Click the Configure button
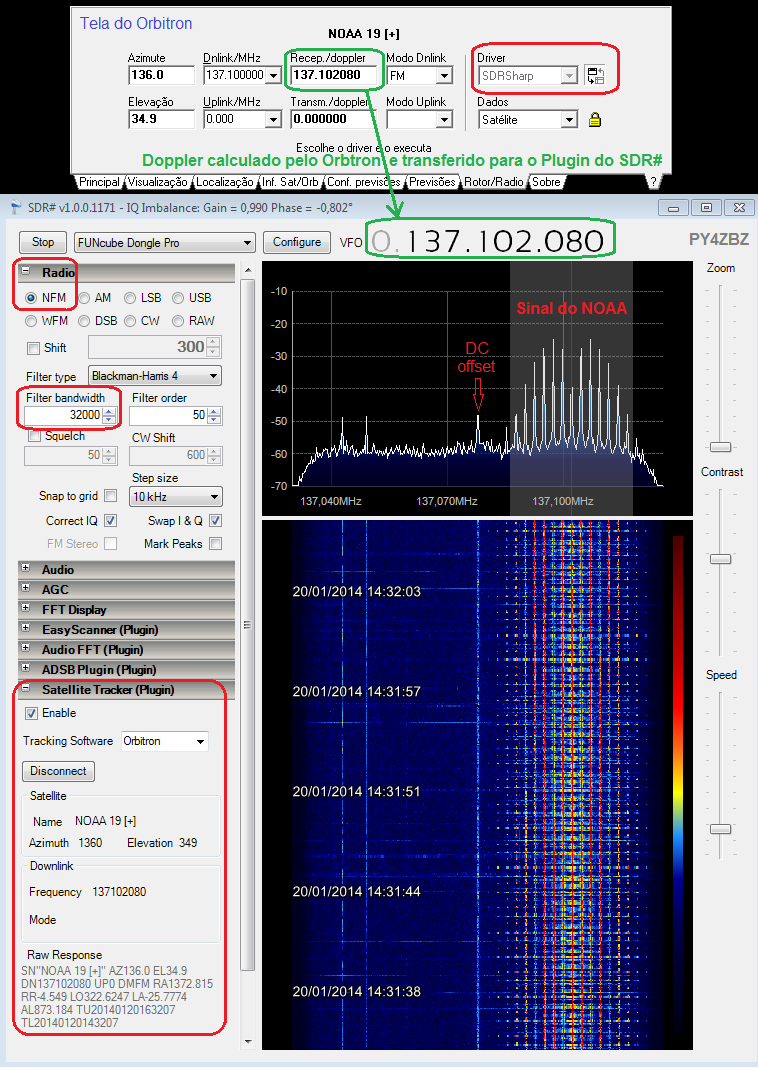Viewport: 758px width, 1068px height. click(297, 242)
